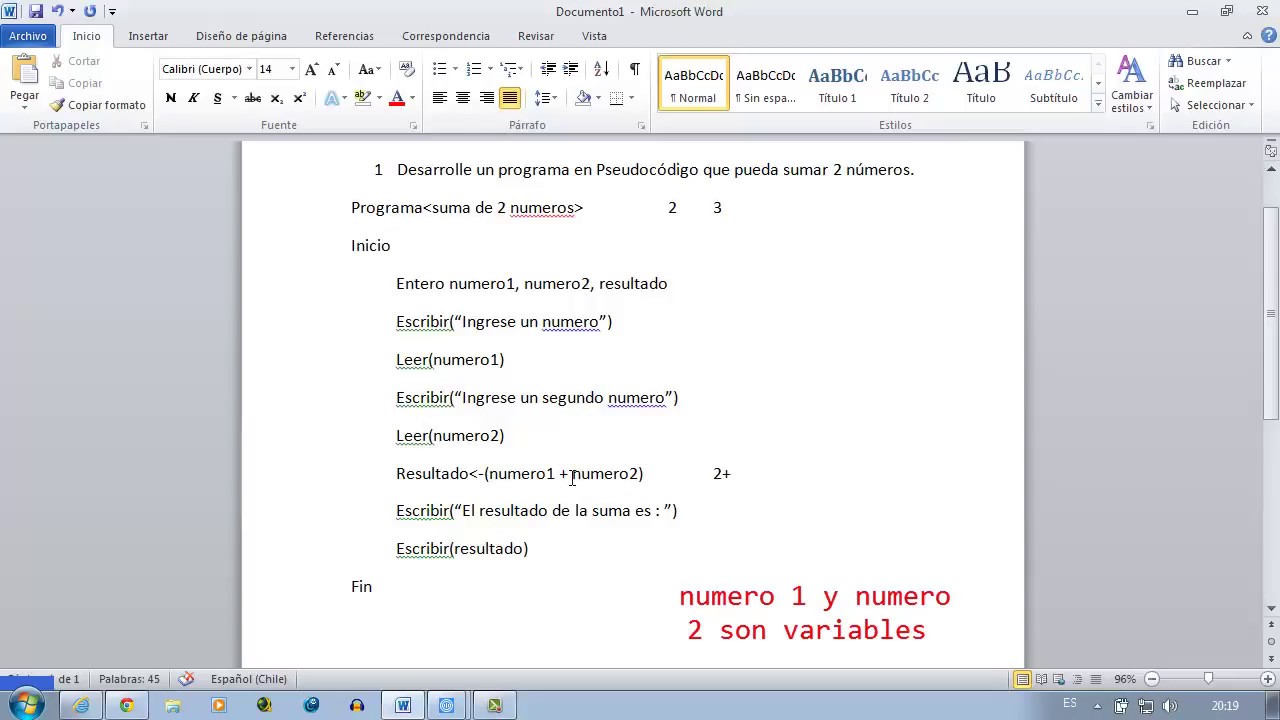
Task: Open Chrome from the taskbar
Action: [127, 705]
